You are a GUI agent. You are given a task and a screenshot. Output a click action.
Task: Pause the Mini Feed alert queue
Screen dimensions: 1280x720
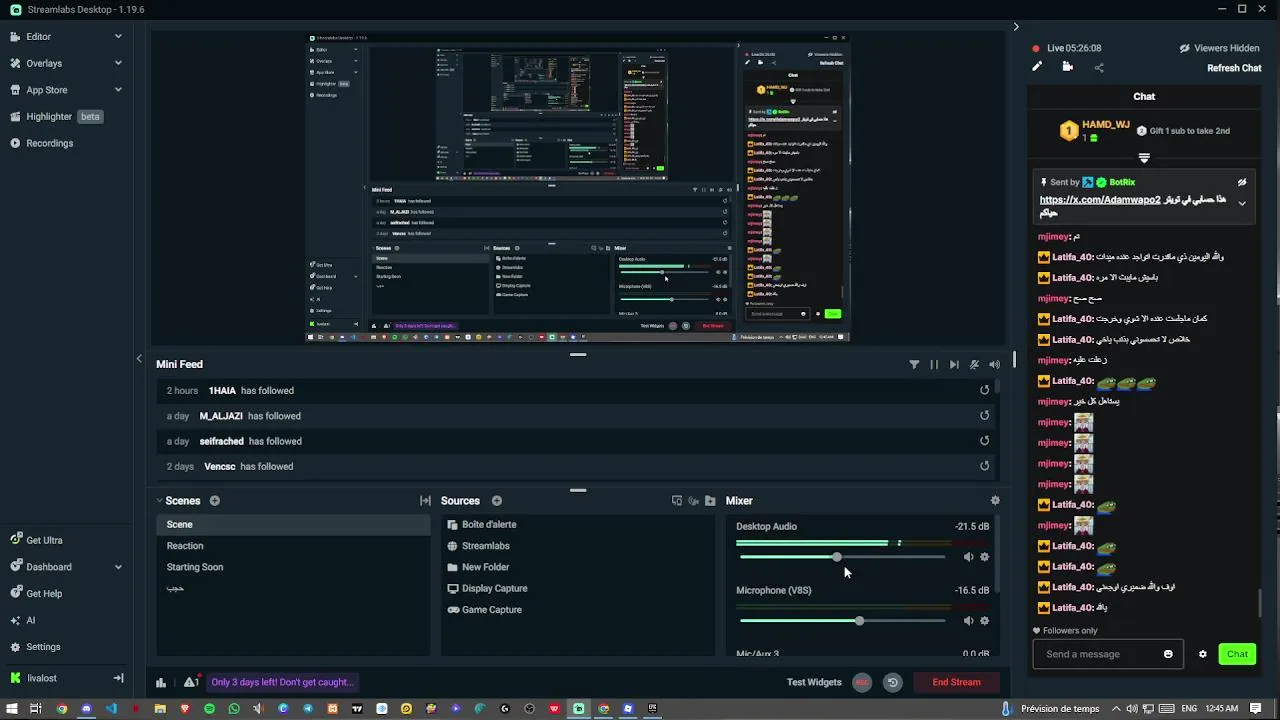pyautogui.click(x=934, y=365)
